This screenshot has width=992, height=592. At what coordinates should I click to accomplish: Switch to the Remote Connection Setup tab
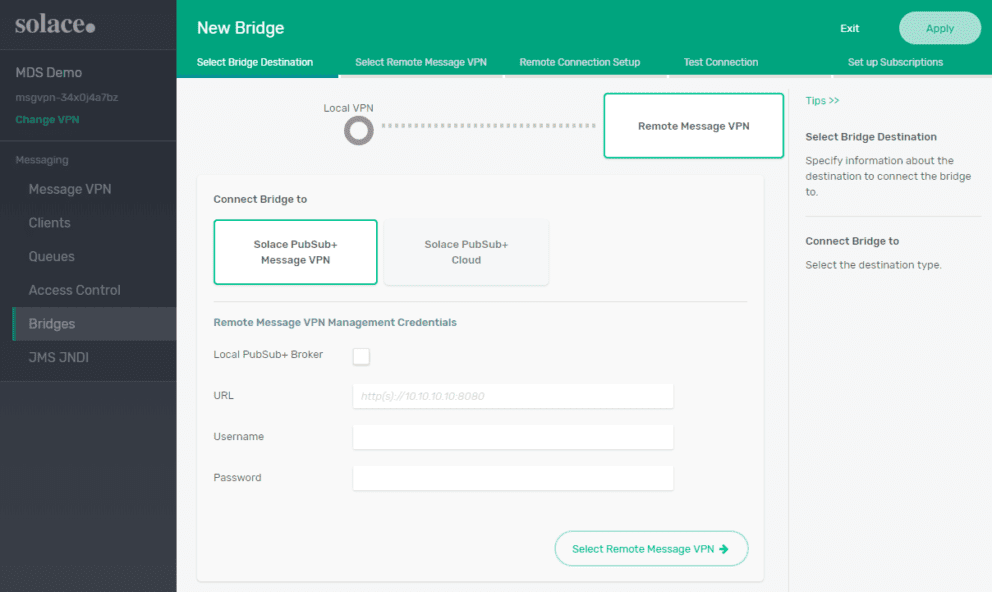580,61
